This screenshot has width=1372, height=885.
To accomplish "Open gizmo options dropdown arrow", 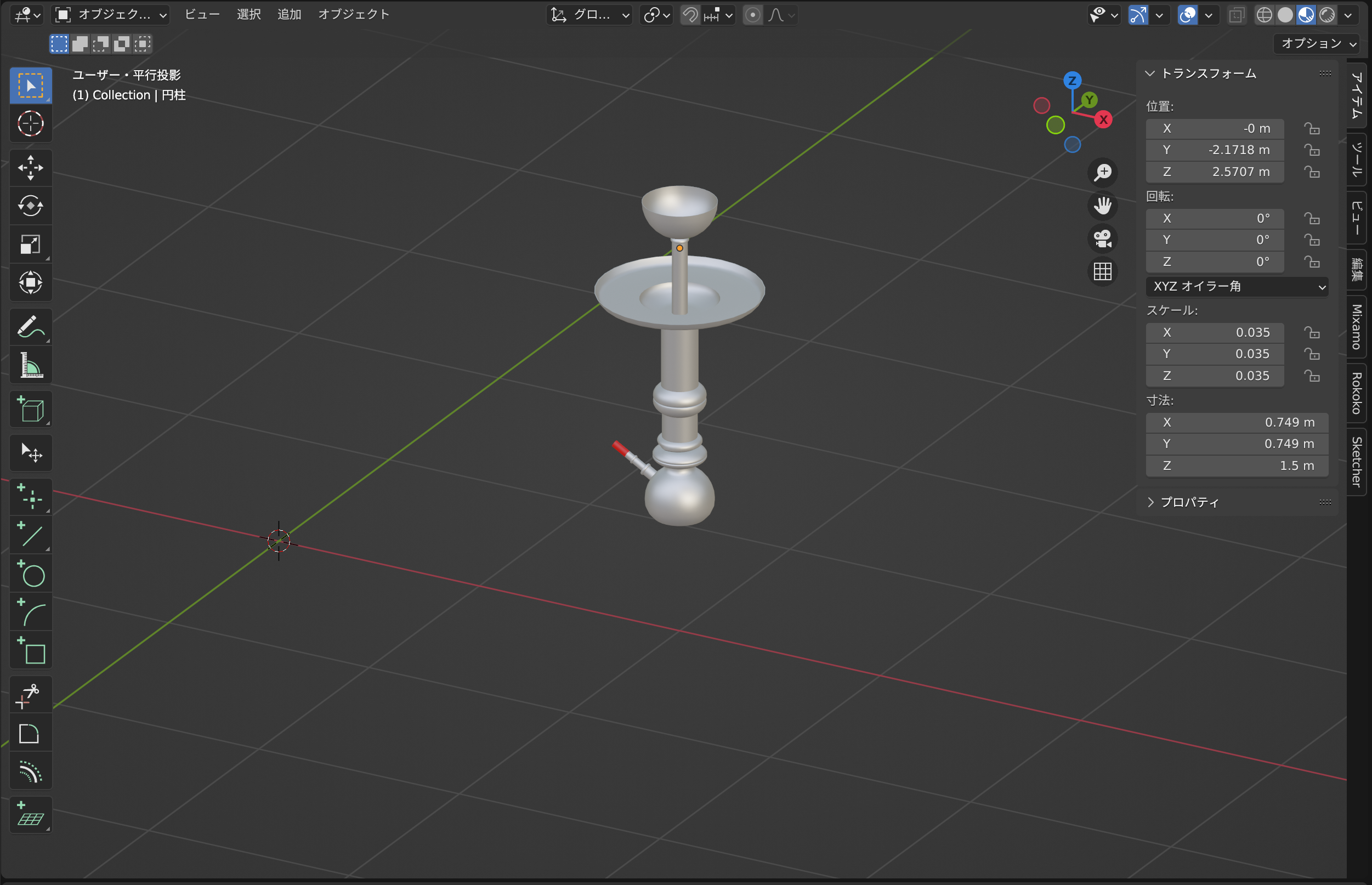I will [x=1159, y=15].
